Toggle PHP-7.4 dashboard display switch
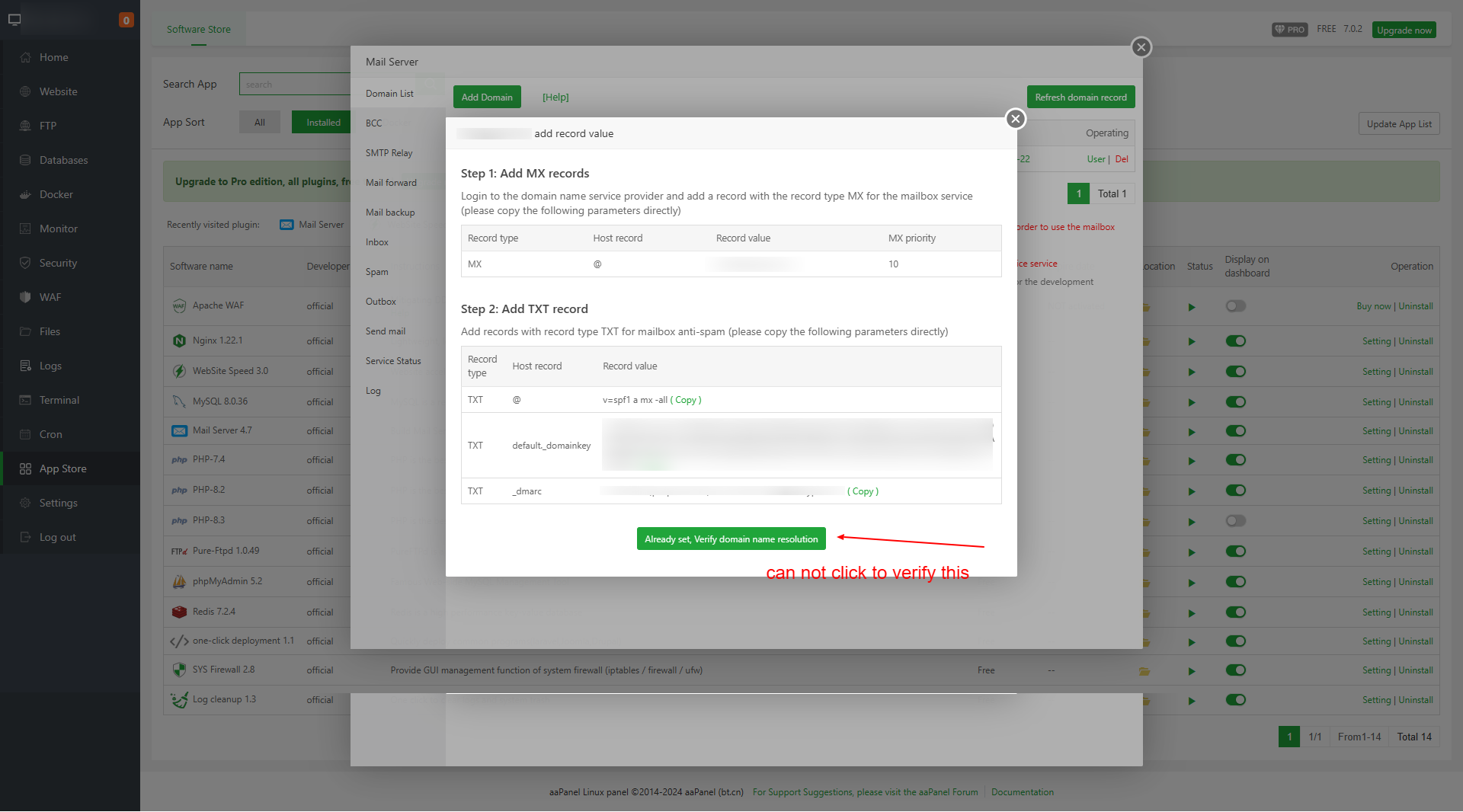Screen dimensions: 1463x812 click(1235, 460)
